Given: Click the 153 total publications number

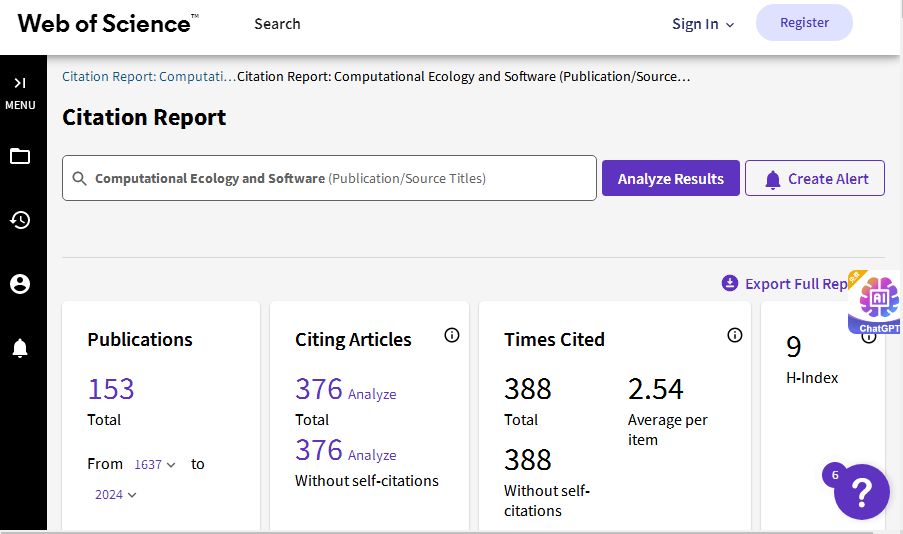Looking at the screenshot, I should point(111,389).
